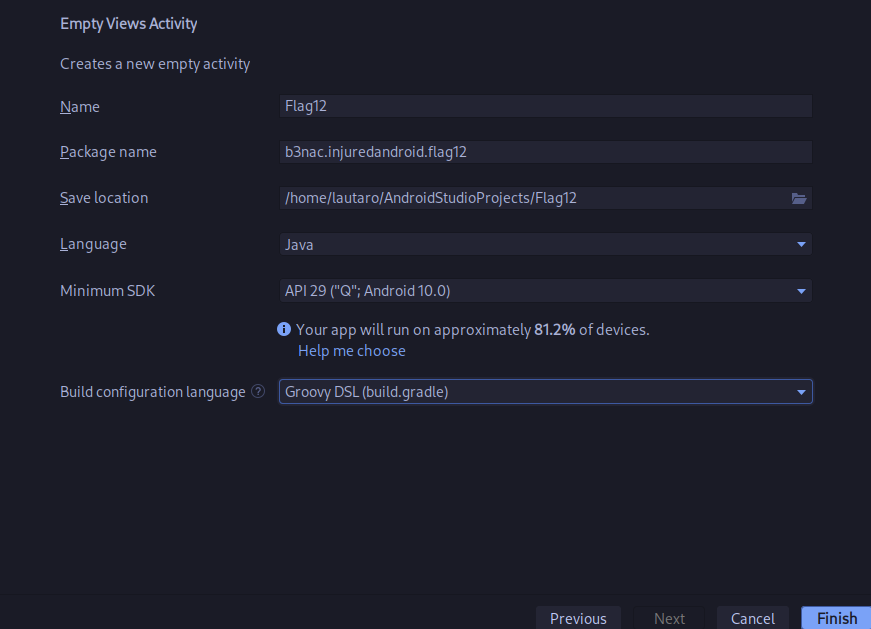
Task: Expand the Language dropdown arrow
Action: tap(801, 244)
